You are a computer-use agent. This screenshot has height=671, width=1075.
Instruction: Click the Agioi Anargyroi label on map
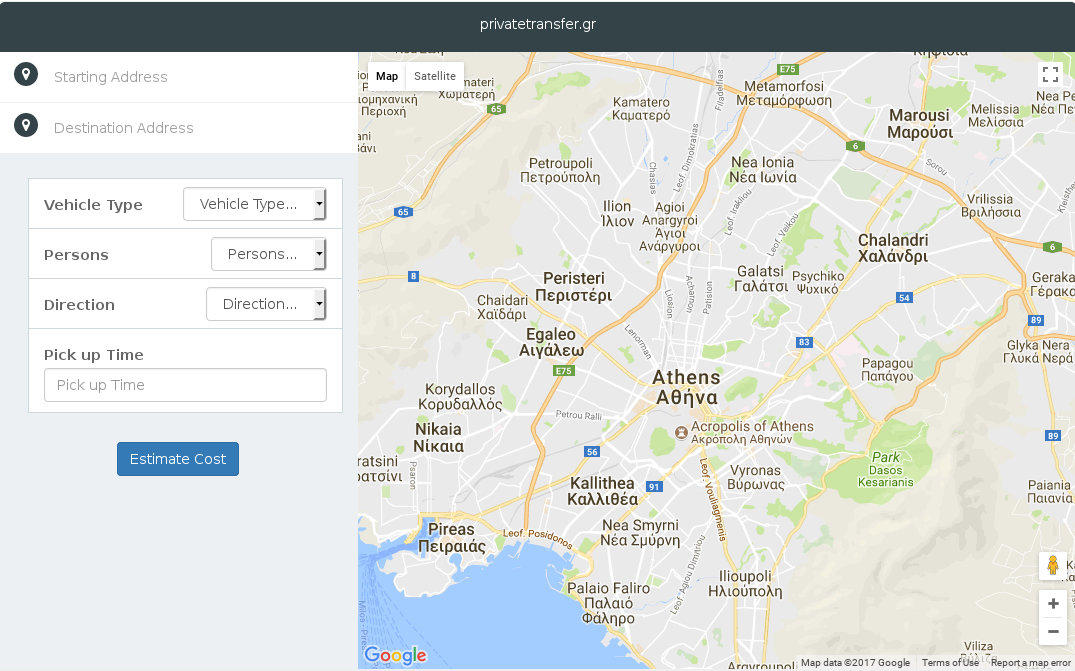pos(669,226)
